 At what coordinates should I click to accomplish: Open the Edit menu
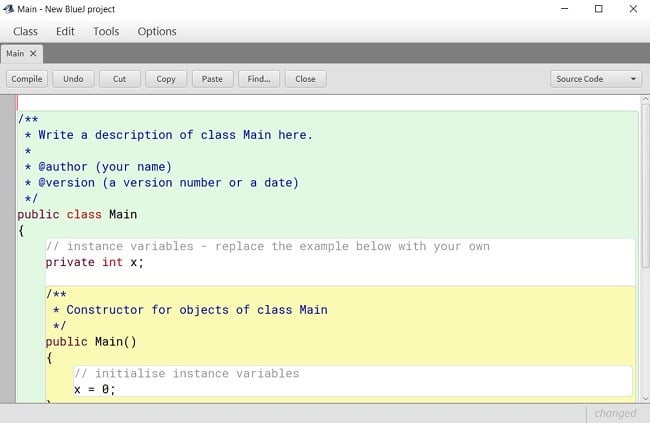click(x=65, y=32)
